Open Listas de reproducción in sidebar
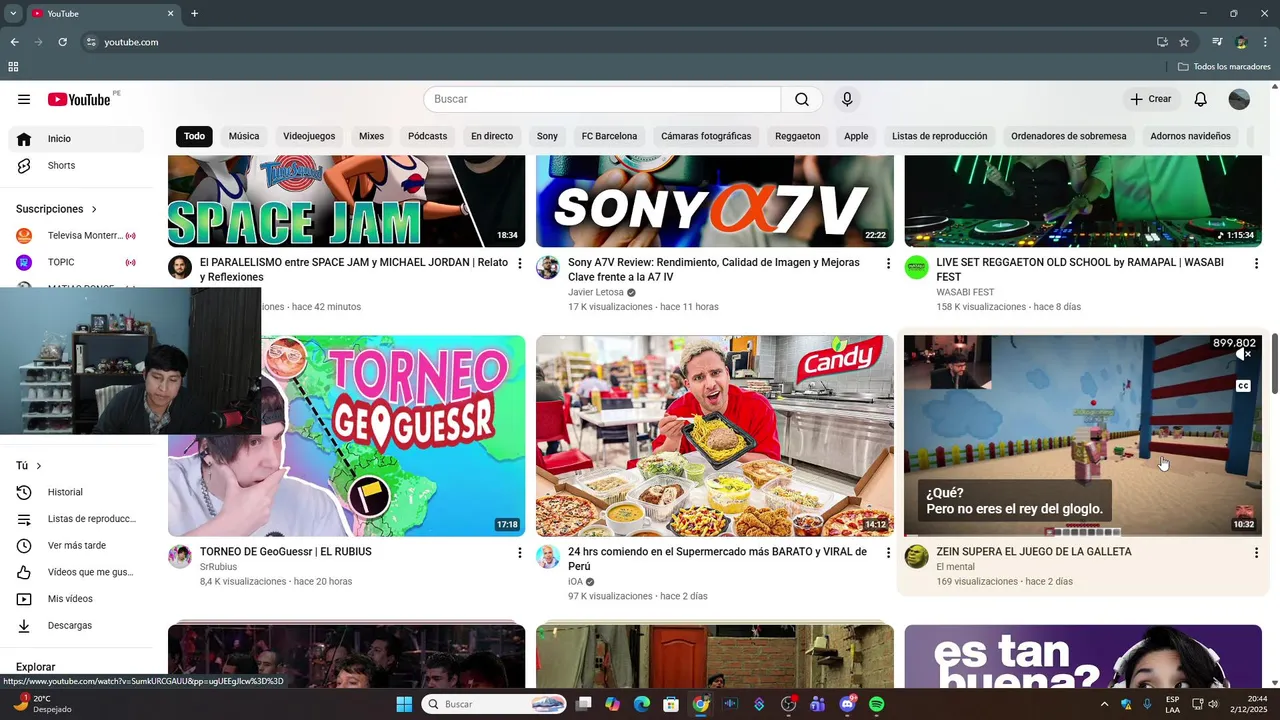This screenshot has height=720, width=1280. tap(76, 519)
